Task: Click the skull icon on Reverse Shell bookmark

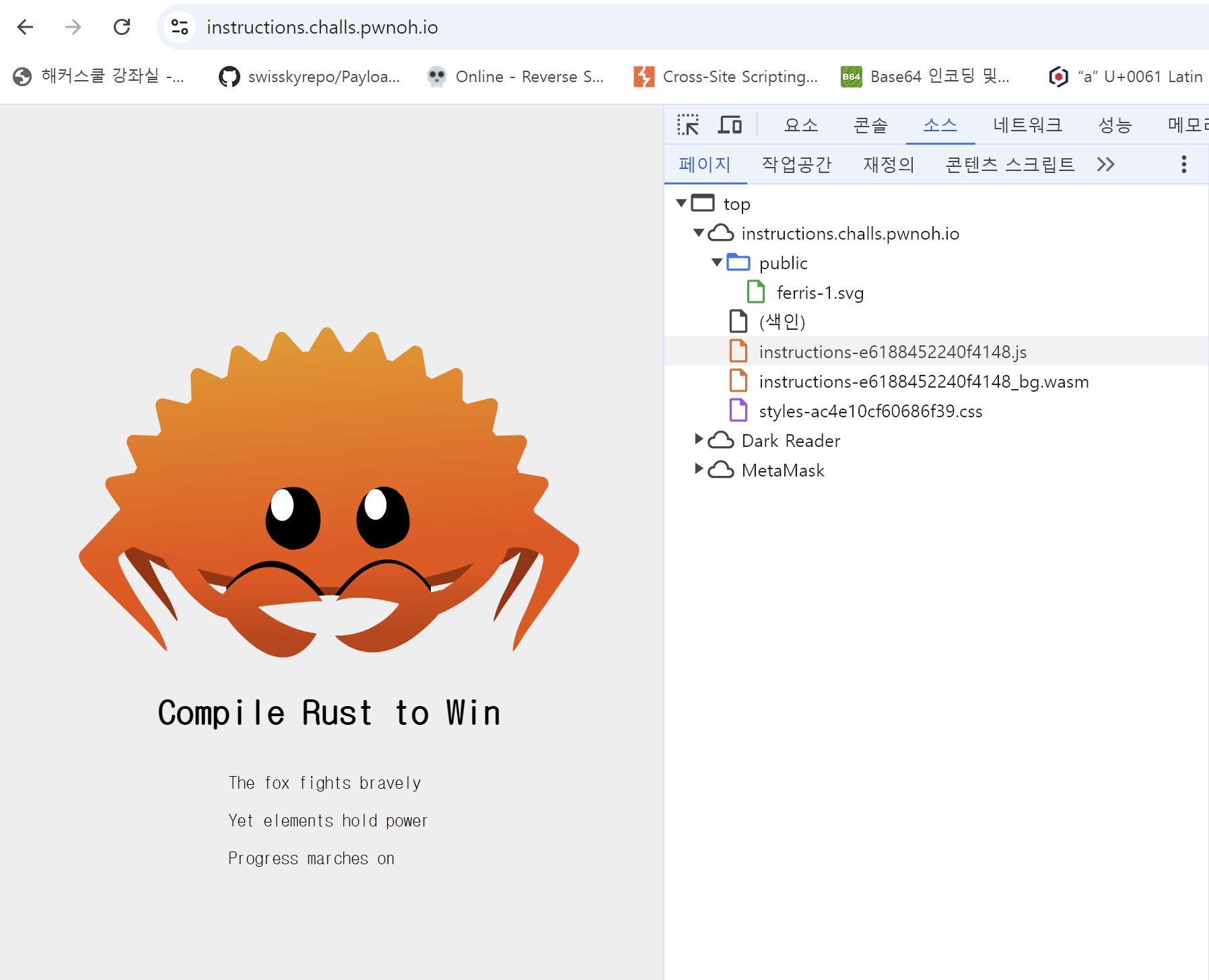Action: pyautogui.click(x=437, y=77)
